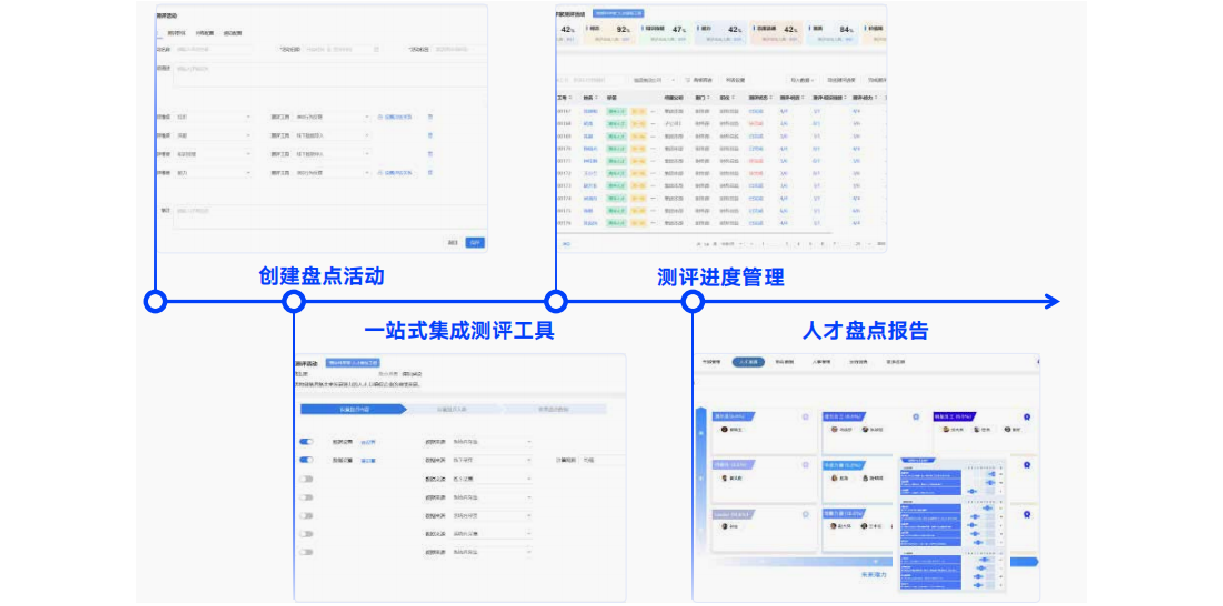Expand the filter dropdown above the progress table
1223x606 pixels.
pyautogui.click(x=654, y=80)
